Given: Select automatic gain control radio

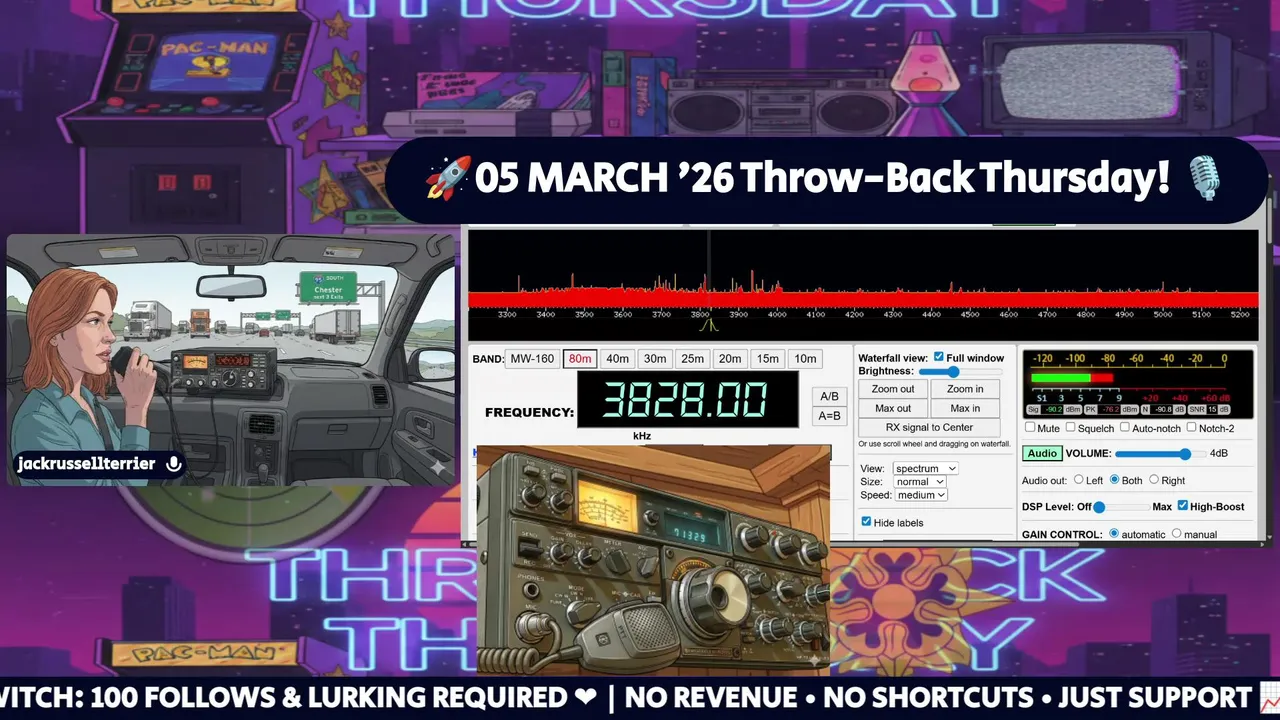Looking at the screenshot, I should pos(1114,534).
